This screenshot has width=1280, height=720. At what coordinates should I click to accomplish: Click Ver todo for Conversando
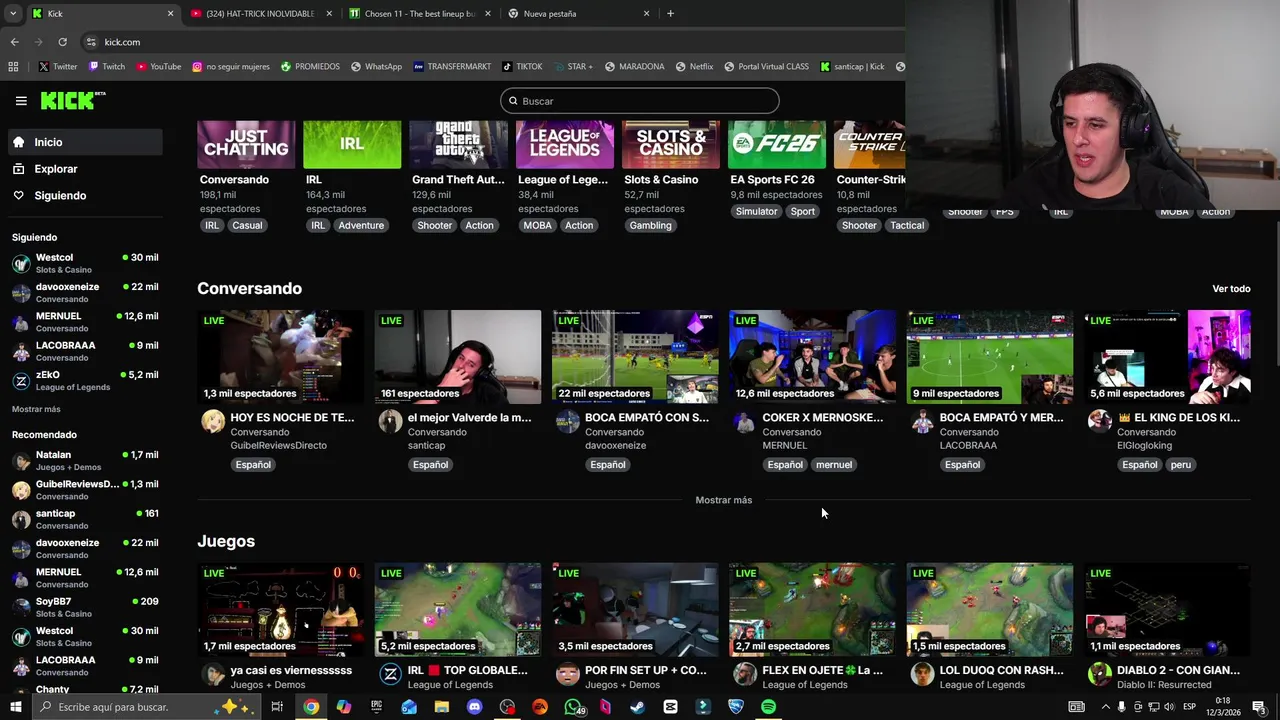(1231, 289)
